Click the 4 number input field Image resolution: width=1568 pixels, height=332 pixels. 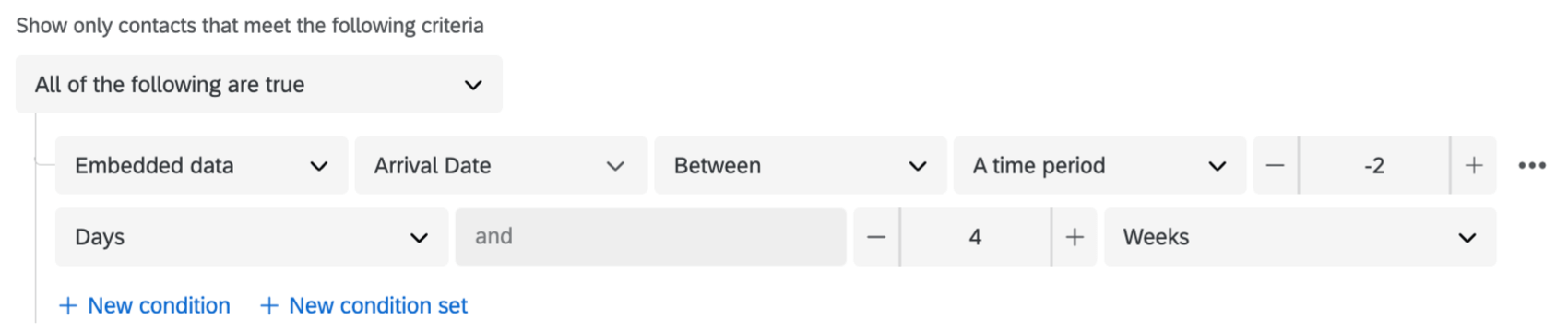[975, 237]
